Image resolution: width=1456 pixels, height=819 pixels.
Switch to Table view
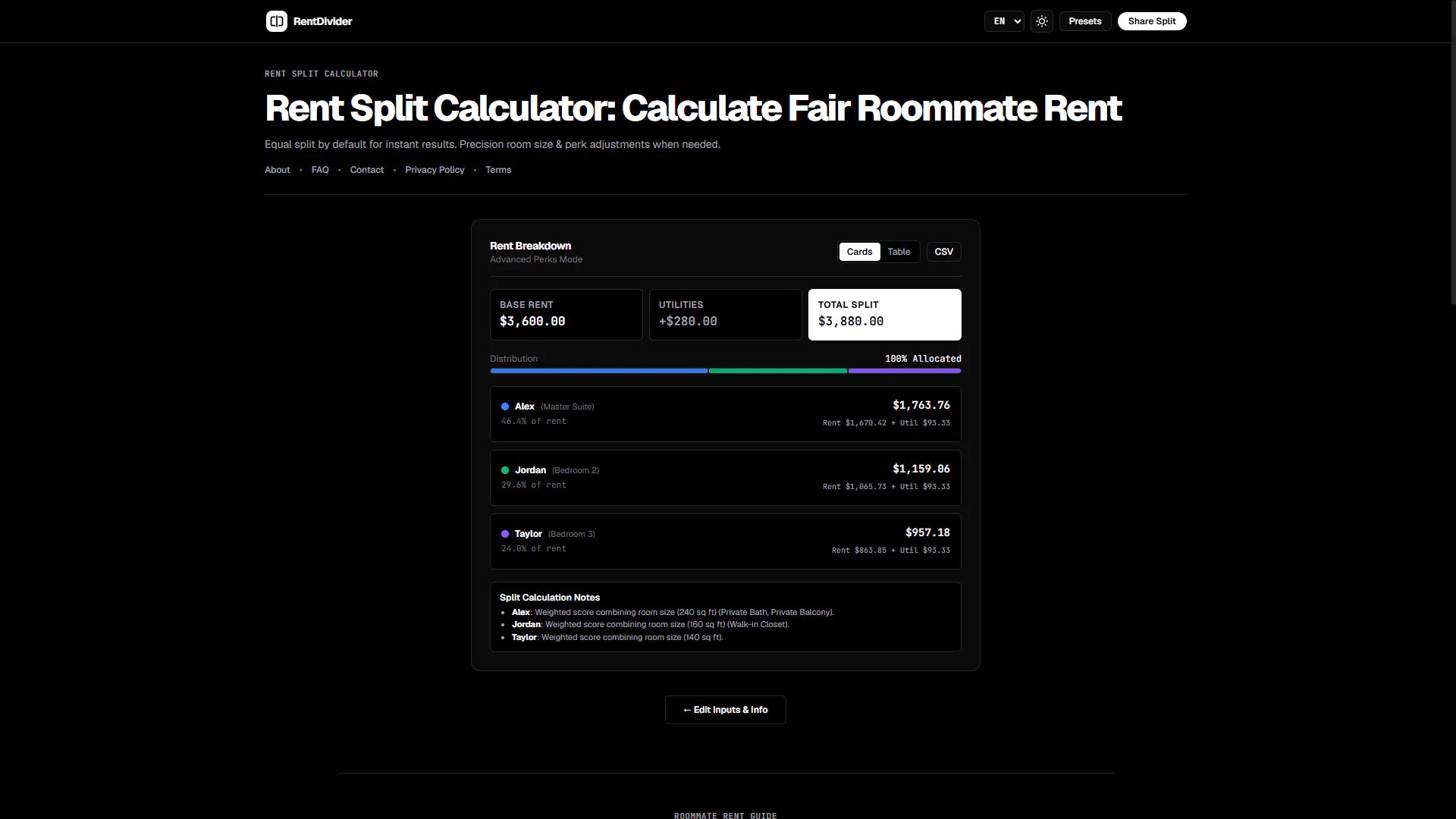[x=899, y=252]
